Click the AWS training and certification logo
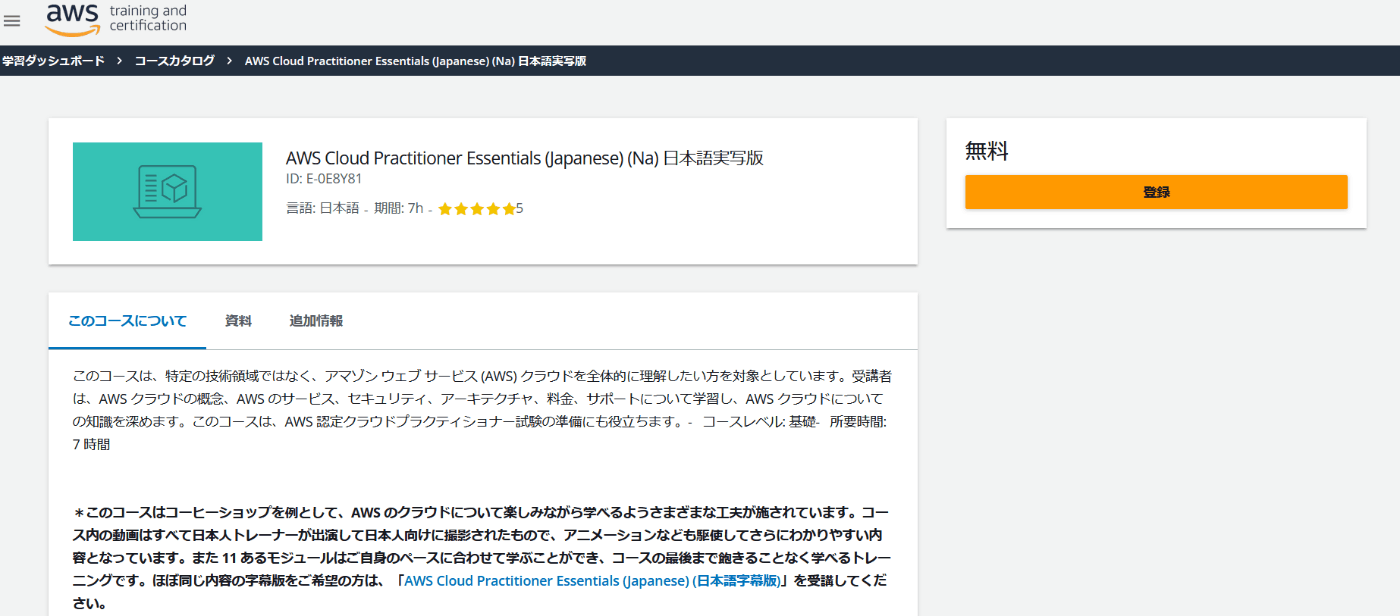Viewport: 1400px width, 616px height. [x=116, y=18]
